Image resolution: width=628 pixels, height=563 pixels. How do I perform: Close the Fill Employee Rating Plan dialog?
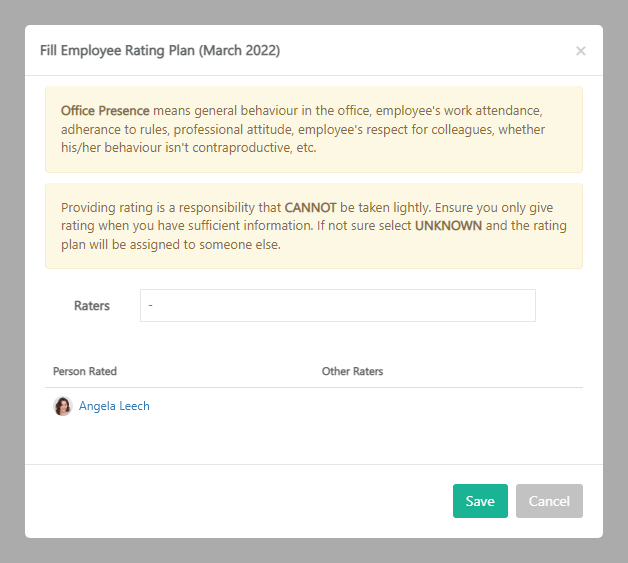pos(580,51)
